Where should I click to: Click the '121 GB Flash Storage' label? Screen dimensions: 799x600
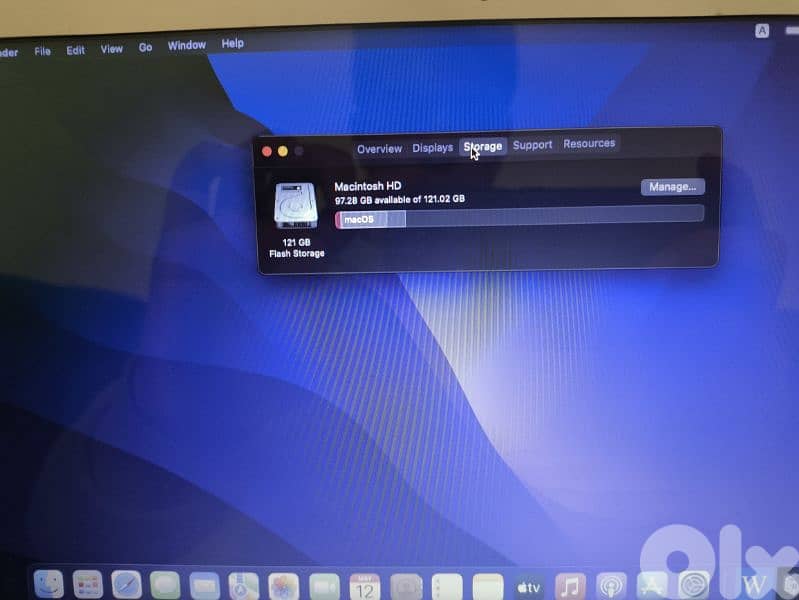click(x=297, y=248)
